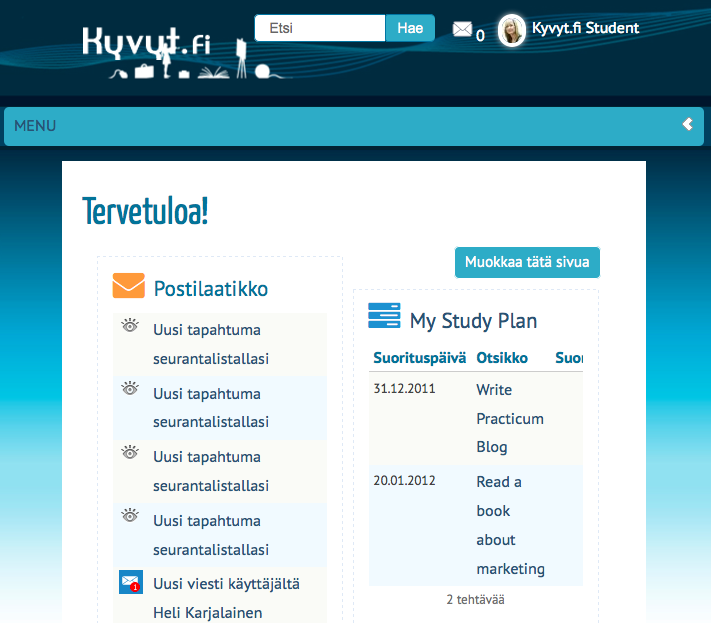Click the Muokkaa tätä sivua button
The height and width of the screenshot is (623, 711).
(x=527, y=262)
